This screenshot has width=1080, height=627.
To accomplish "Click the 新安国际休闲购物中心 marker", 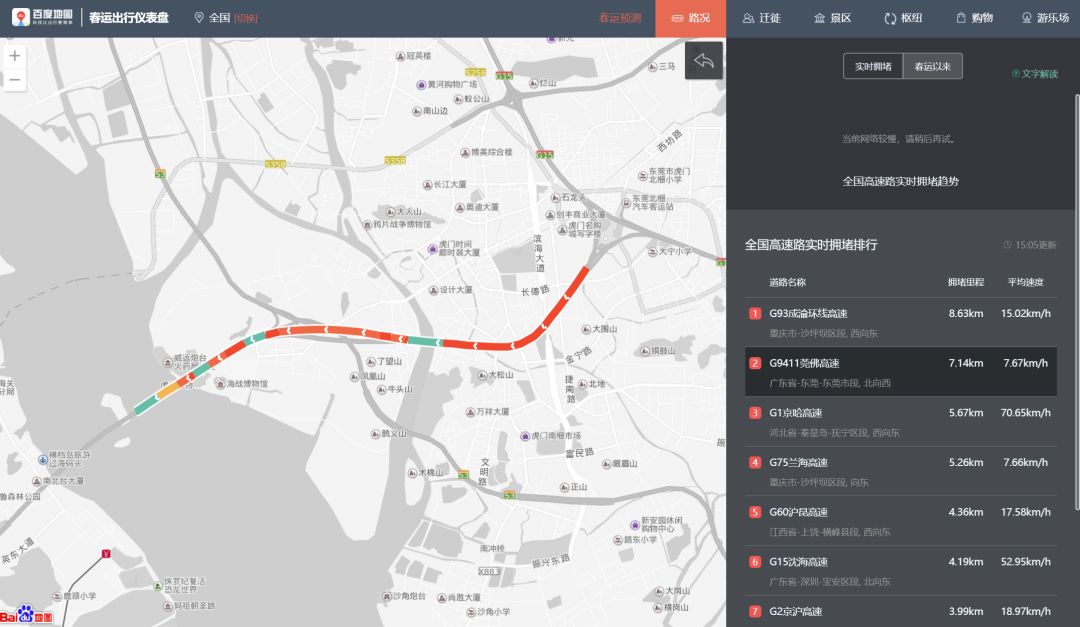I will tap(635, 524).
